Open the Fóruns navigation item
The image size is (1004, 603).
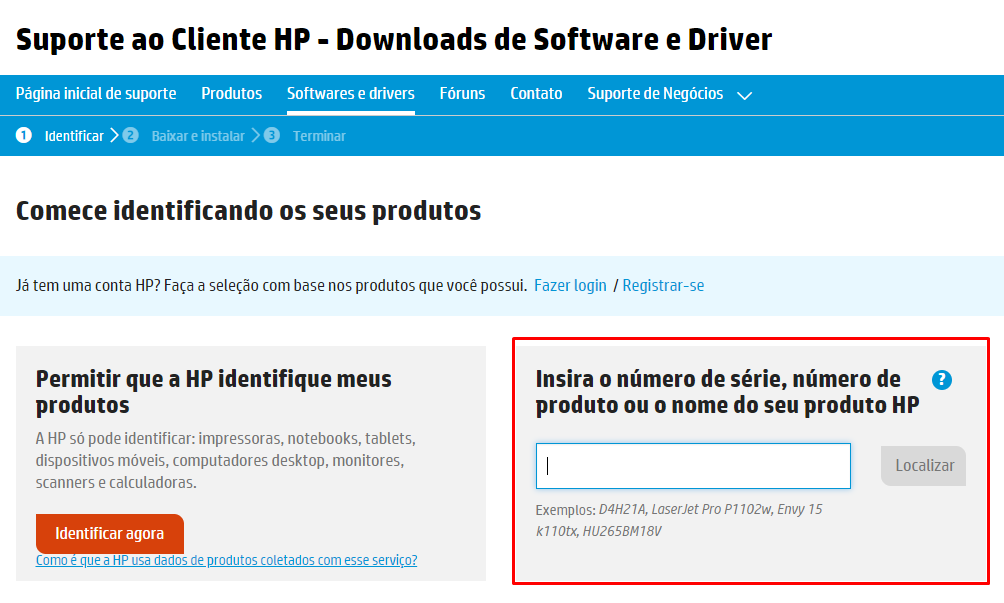click(462, 94)
